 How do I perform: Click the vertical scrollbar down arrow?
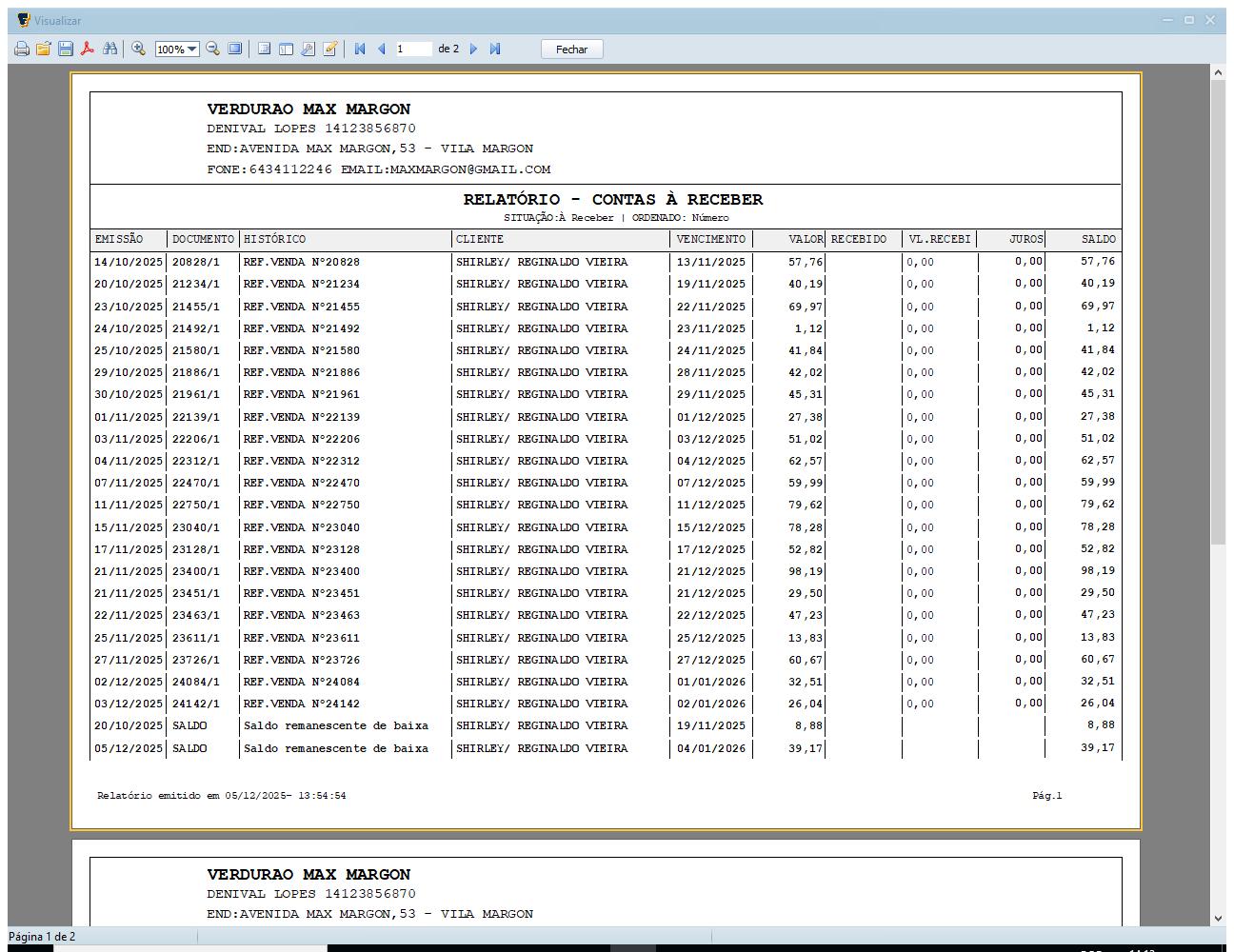pyautogui.click(x=1218, y=919)
